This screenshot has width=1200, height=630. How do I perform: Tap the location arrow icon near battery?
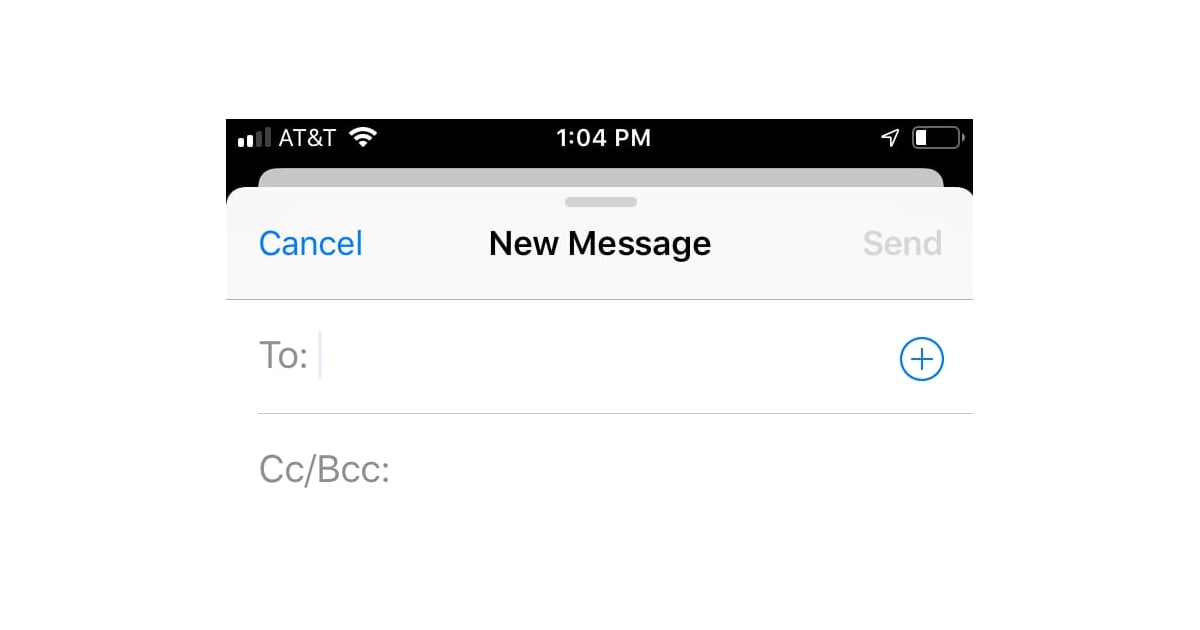click(x=890, y=137)
